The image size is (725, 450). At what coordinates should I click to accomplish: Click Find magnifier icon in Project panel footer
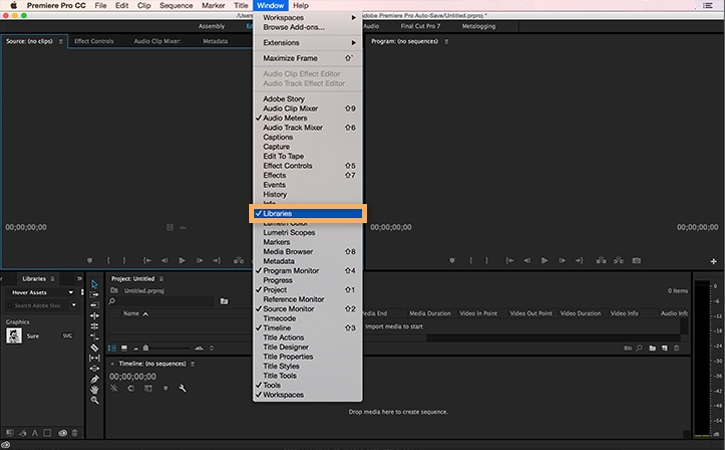coord(639,348)
